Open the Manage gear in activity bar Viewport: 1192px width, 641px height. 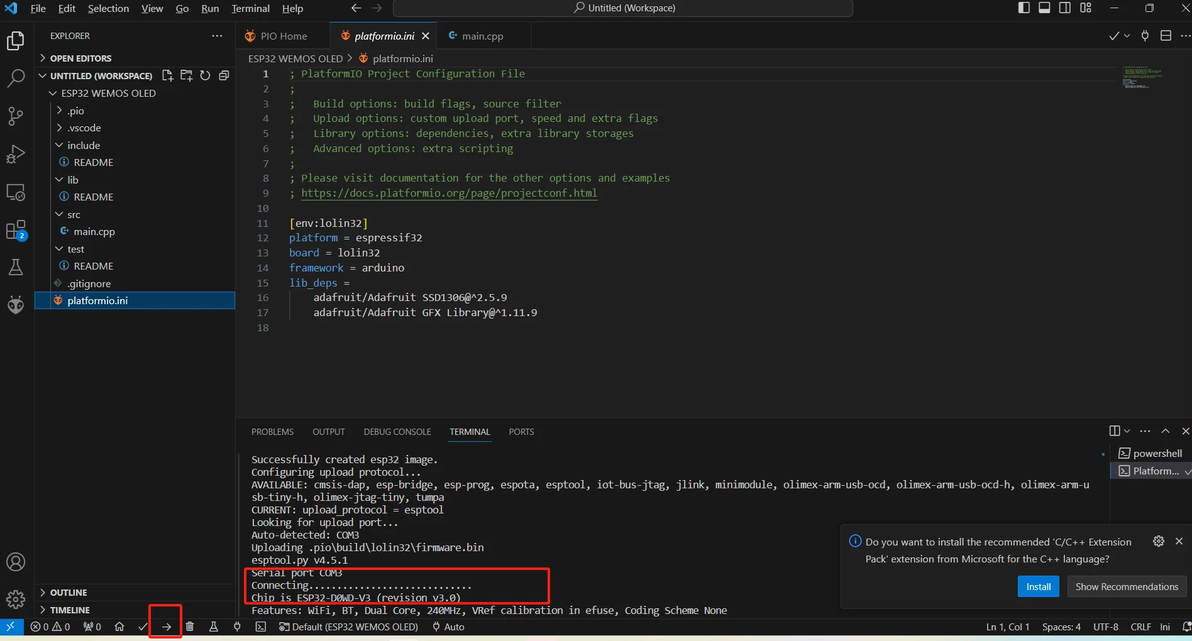[x=15, y=599]
